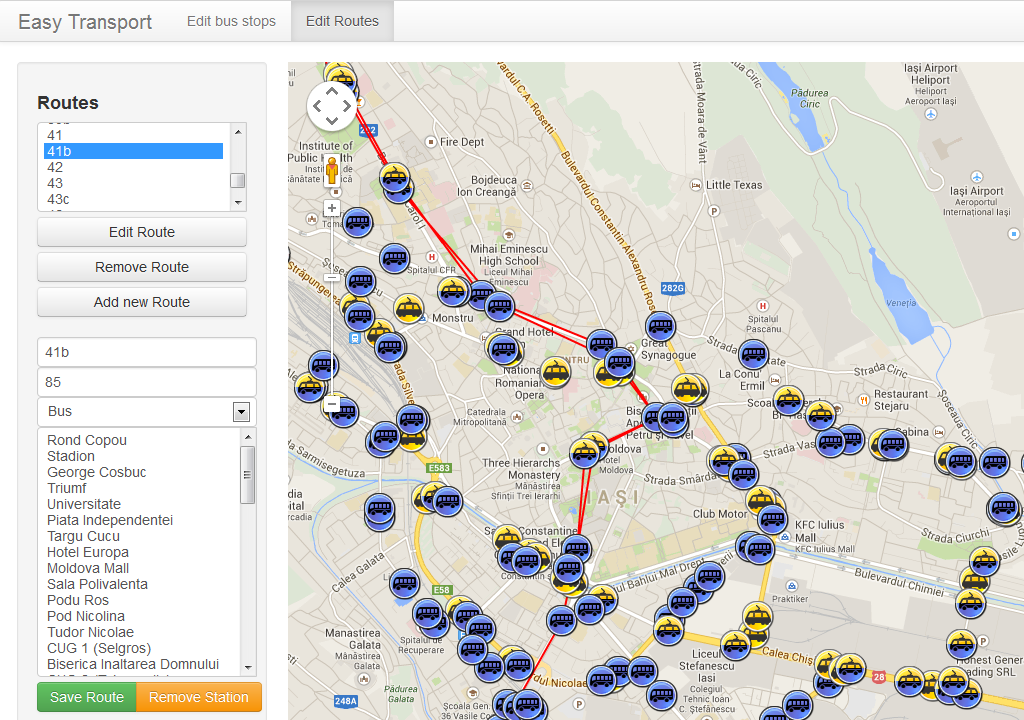Click the route name field containing 41b
The height and width of the screenshot is (720, 1024).
147,352
